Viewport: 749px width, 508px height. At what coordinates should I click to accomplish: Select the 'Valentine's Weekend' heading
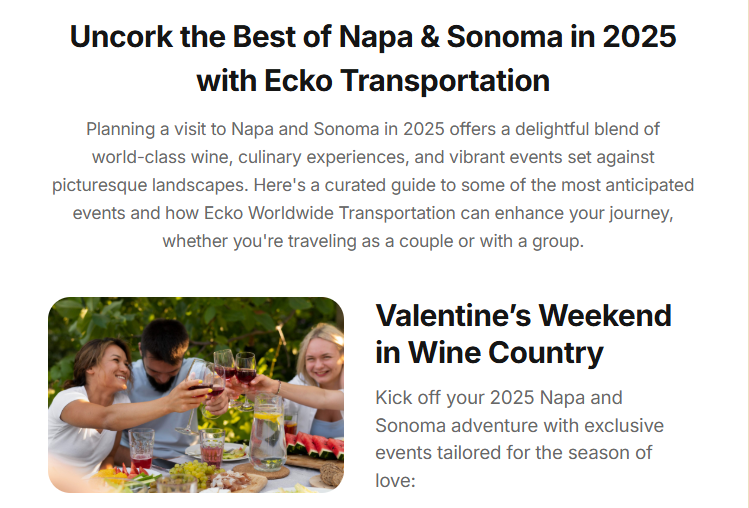pos(524,316)
